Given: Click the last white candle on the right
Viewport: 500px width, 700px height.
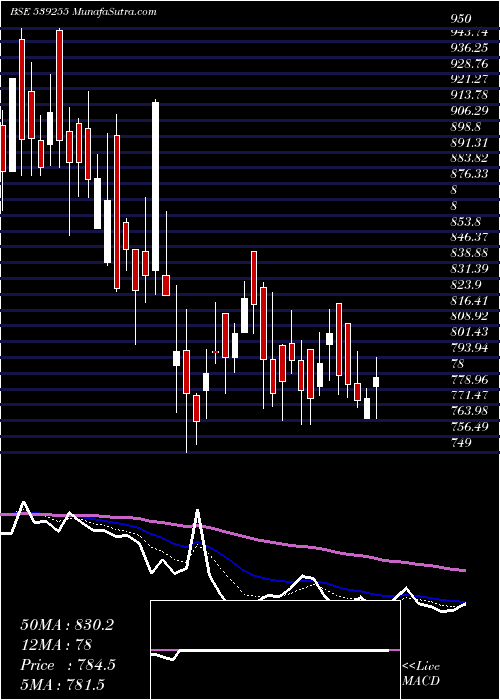Looking at the screenshot, I should tap(376, 382).
